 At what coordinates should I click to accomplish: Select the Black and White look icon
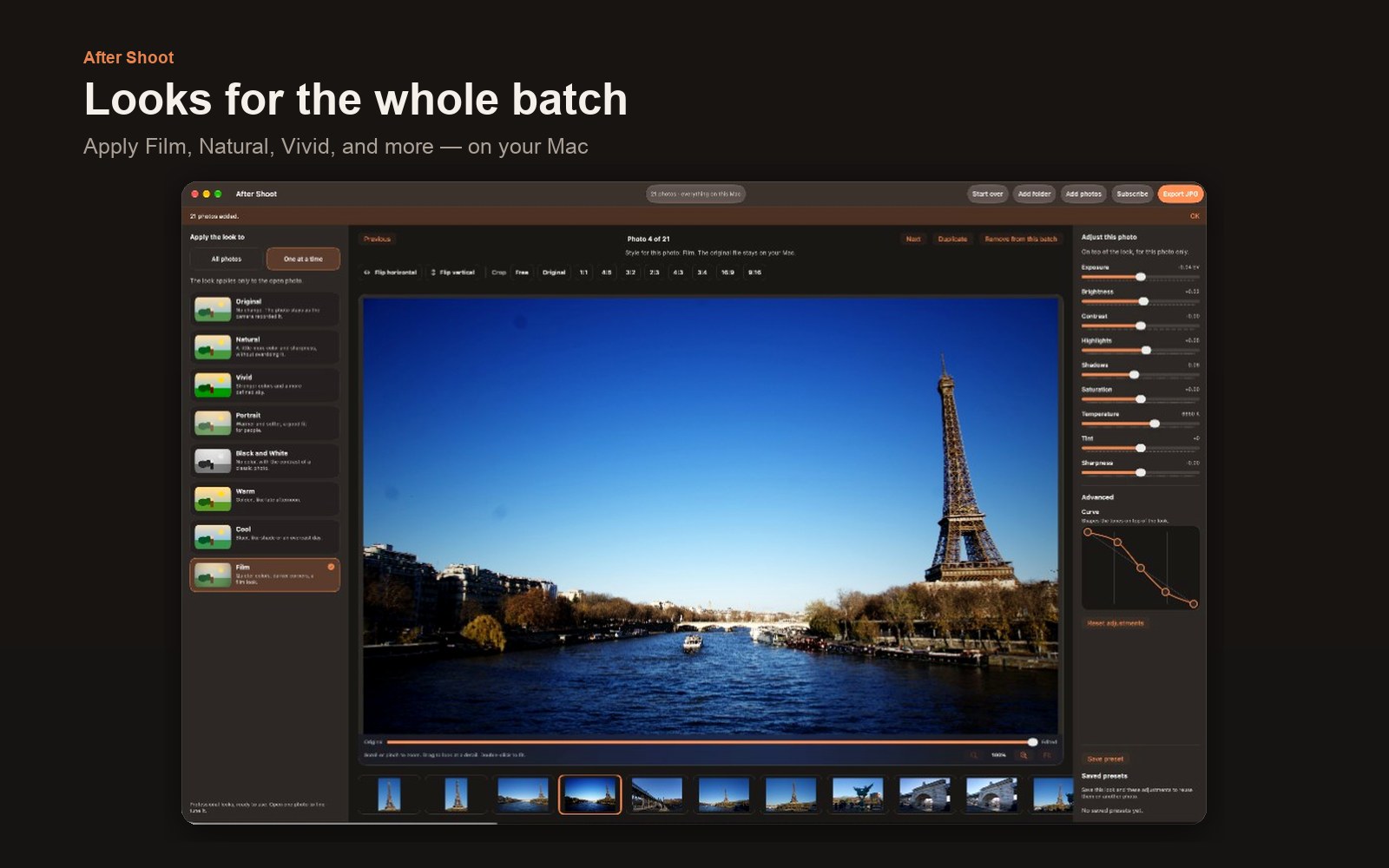(213, 461)
